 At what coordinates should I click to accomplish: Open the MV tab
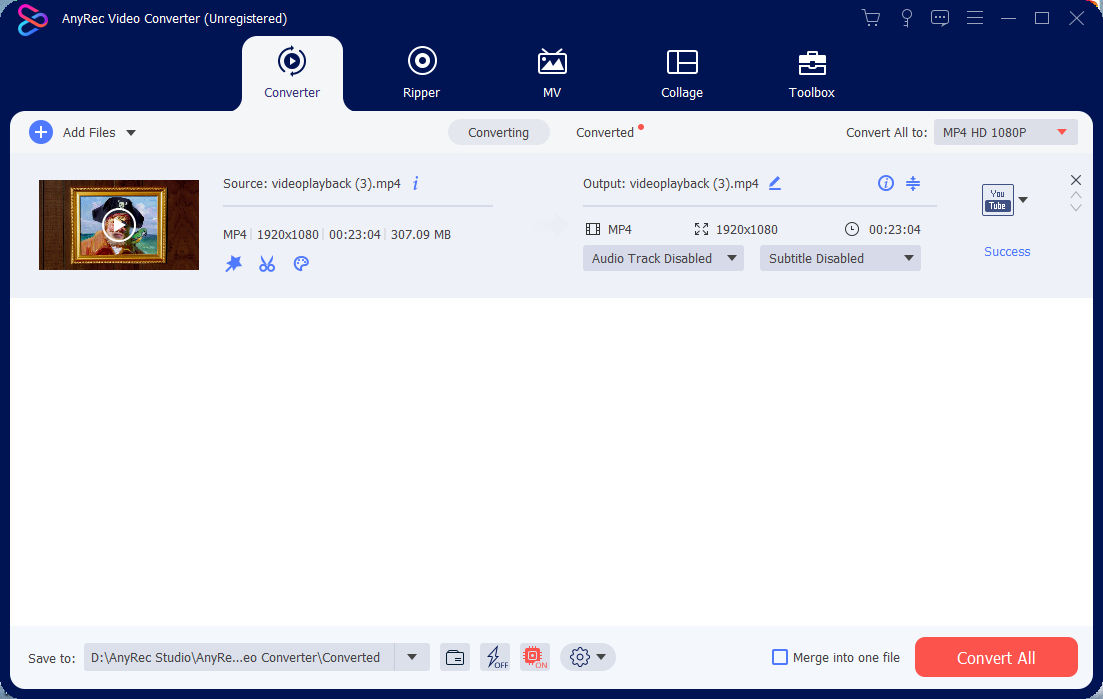(552, 73)
